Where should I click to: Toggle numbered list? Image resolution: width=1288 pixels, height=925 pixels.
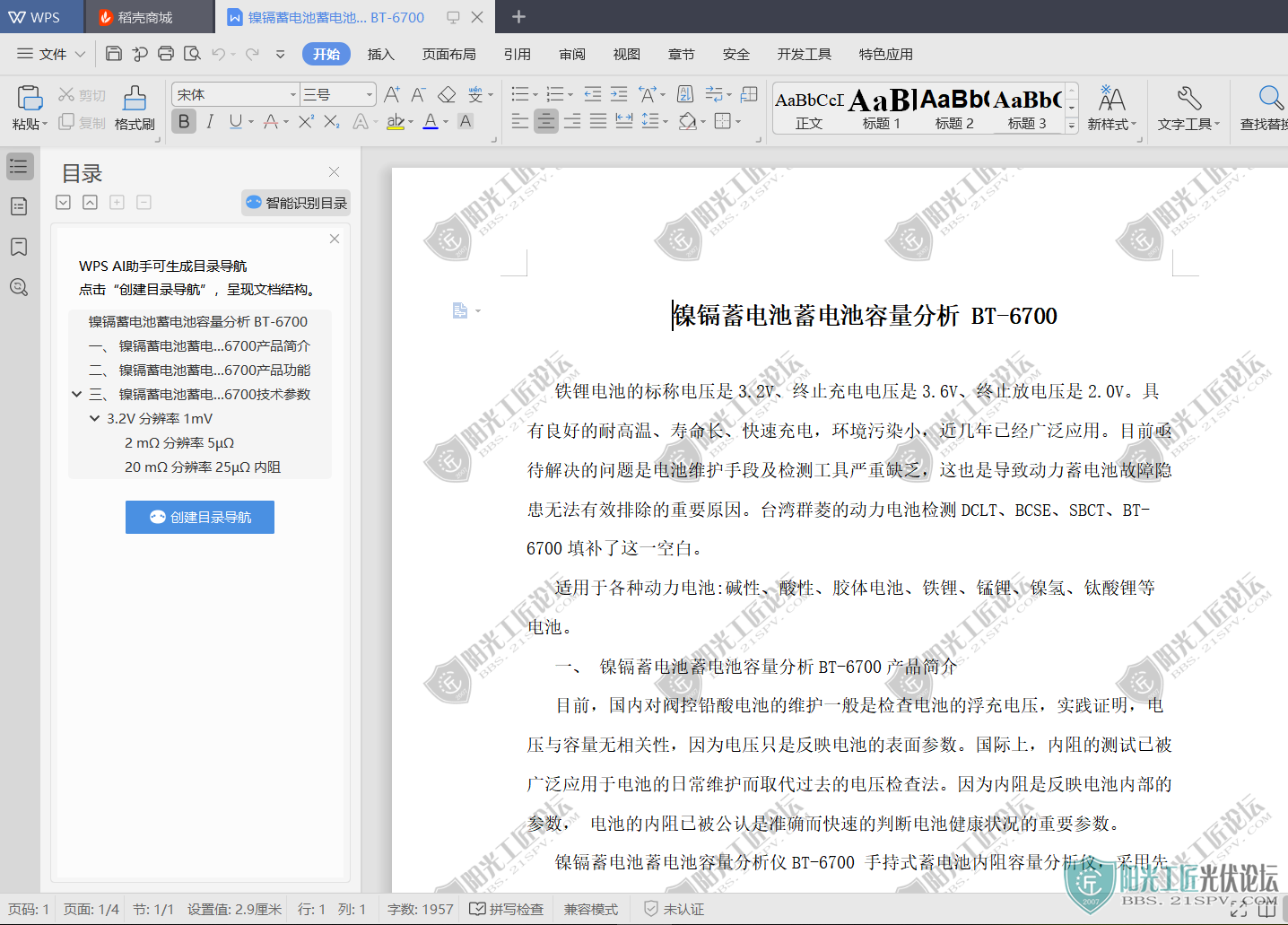[555, 94]
